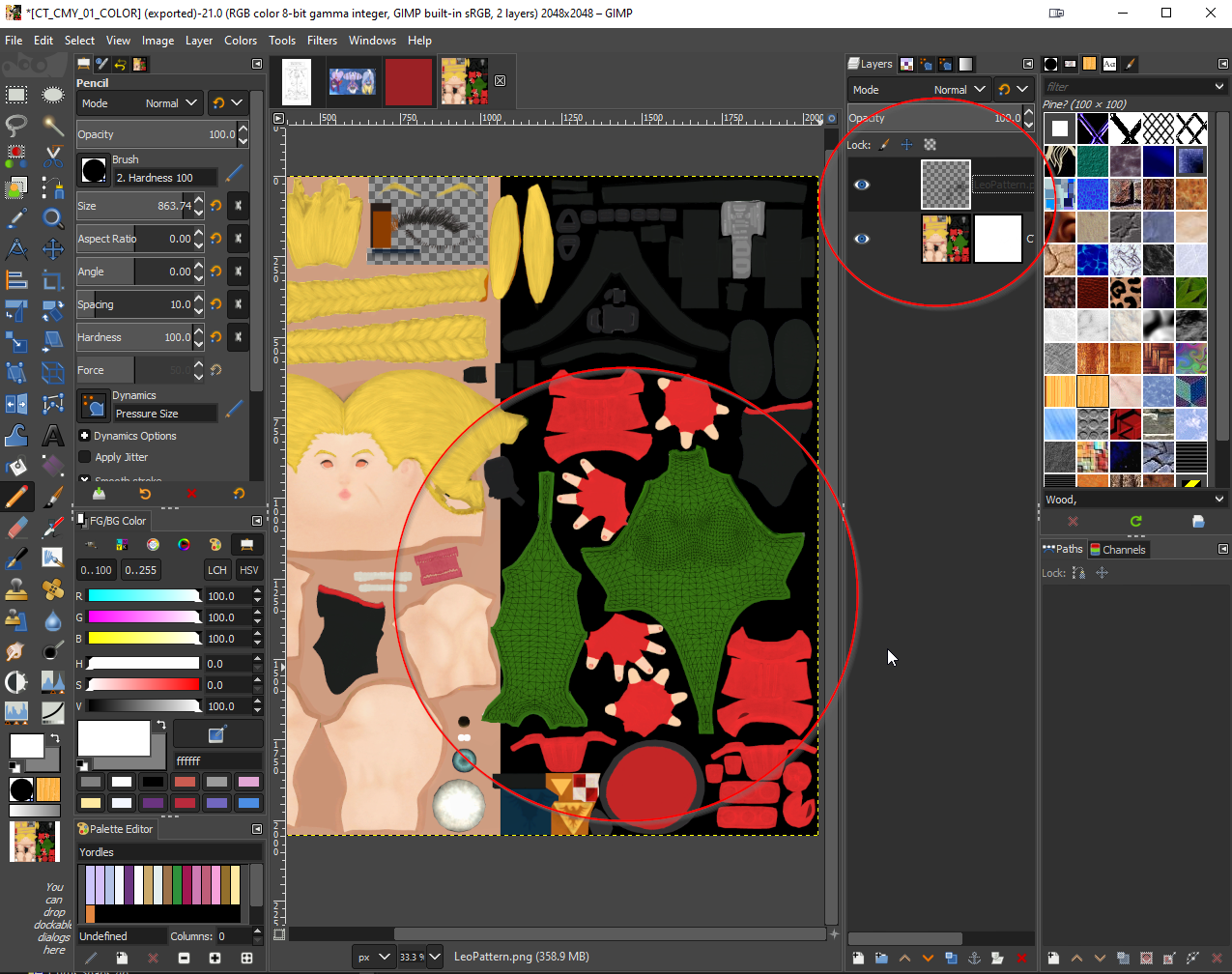Image resolution: width=1232 pixels, height=974 pixels.
Task: Select the Heal bandage tool
Action: (53, 587)
